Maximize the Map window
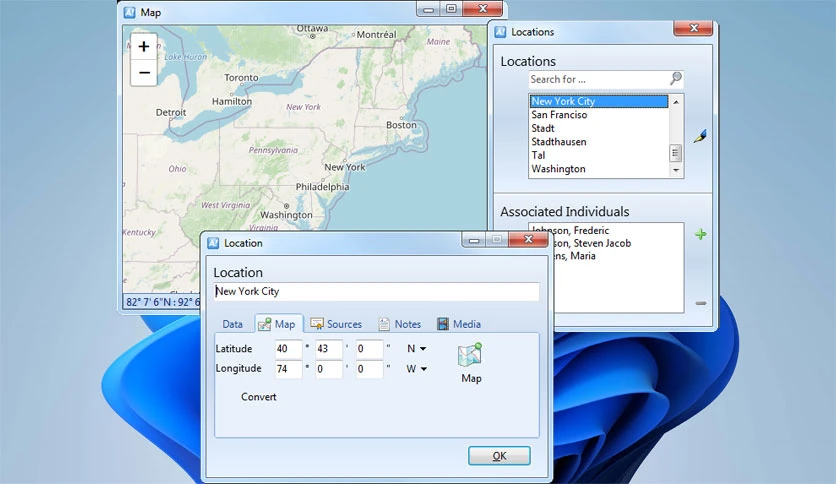The width and height of the screenshot is (836, 484). 451,9
